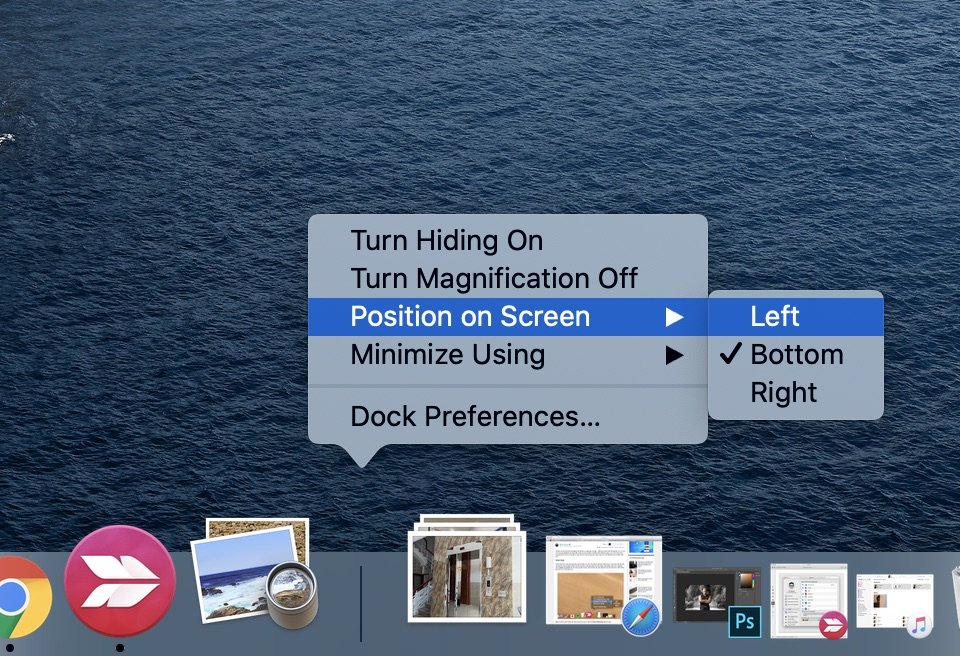
Task: Restore the minimized Skitch window
Action: click(x=809, y=601)
